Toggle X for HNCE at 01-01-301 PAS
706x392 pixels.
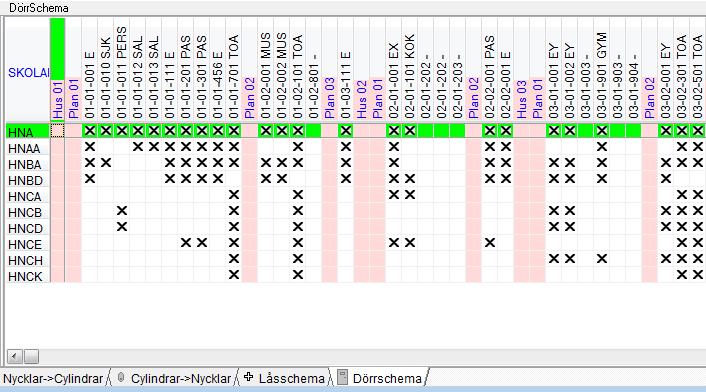coord(202,243)
